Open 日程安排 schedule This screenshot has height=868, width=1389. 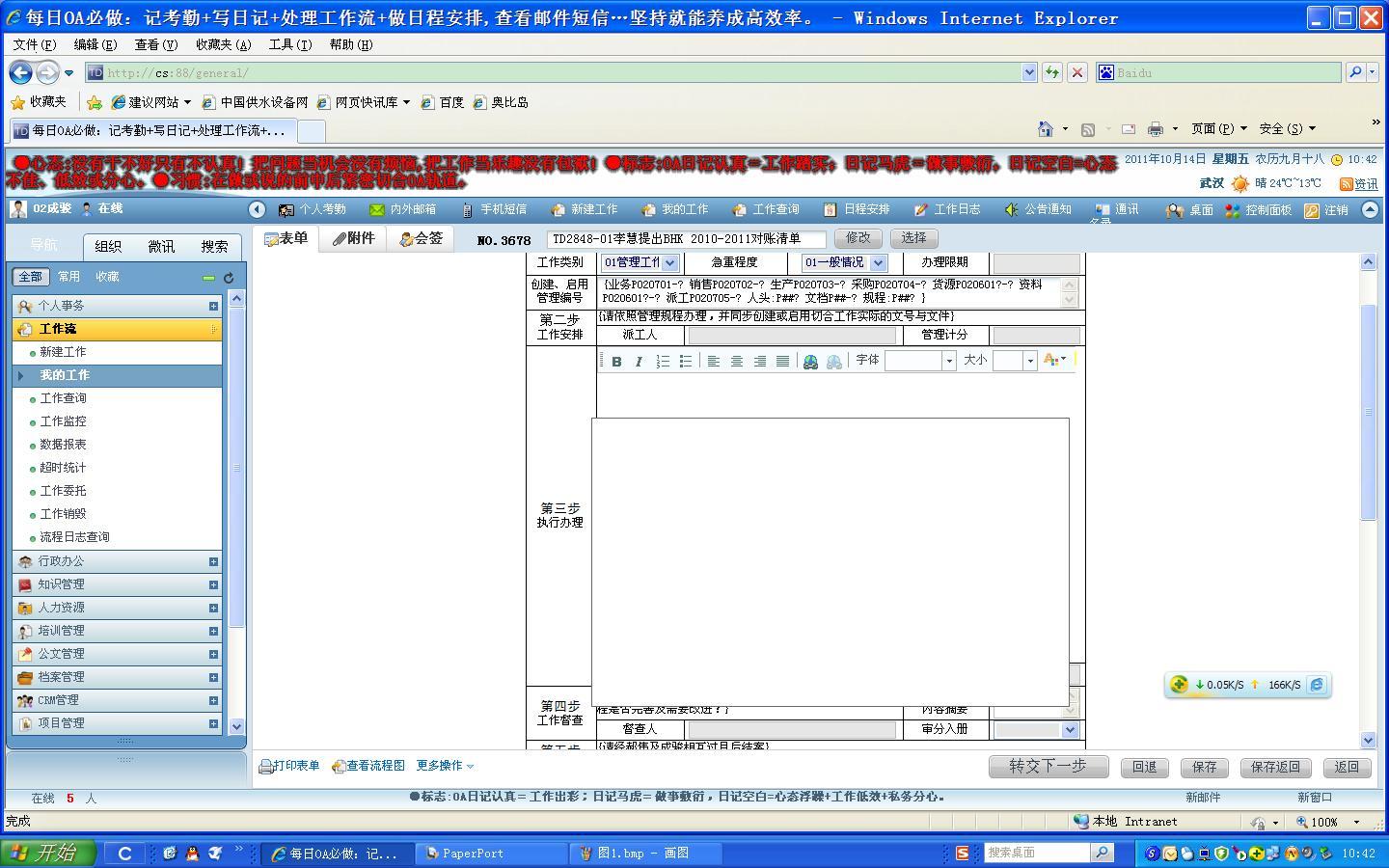pos(856,209)
